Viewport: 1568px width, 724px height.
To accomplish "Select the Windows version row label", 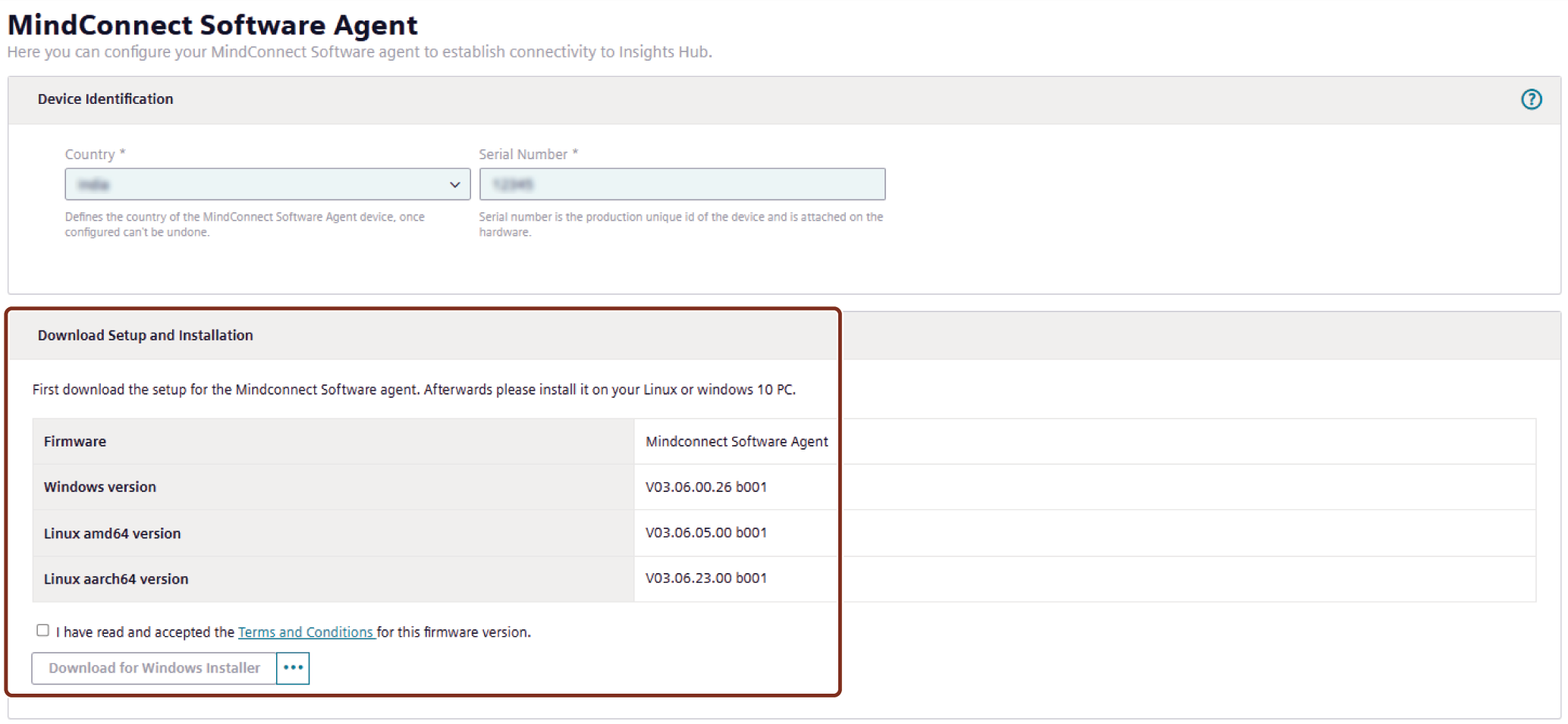I will 100,487.
